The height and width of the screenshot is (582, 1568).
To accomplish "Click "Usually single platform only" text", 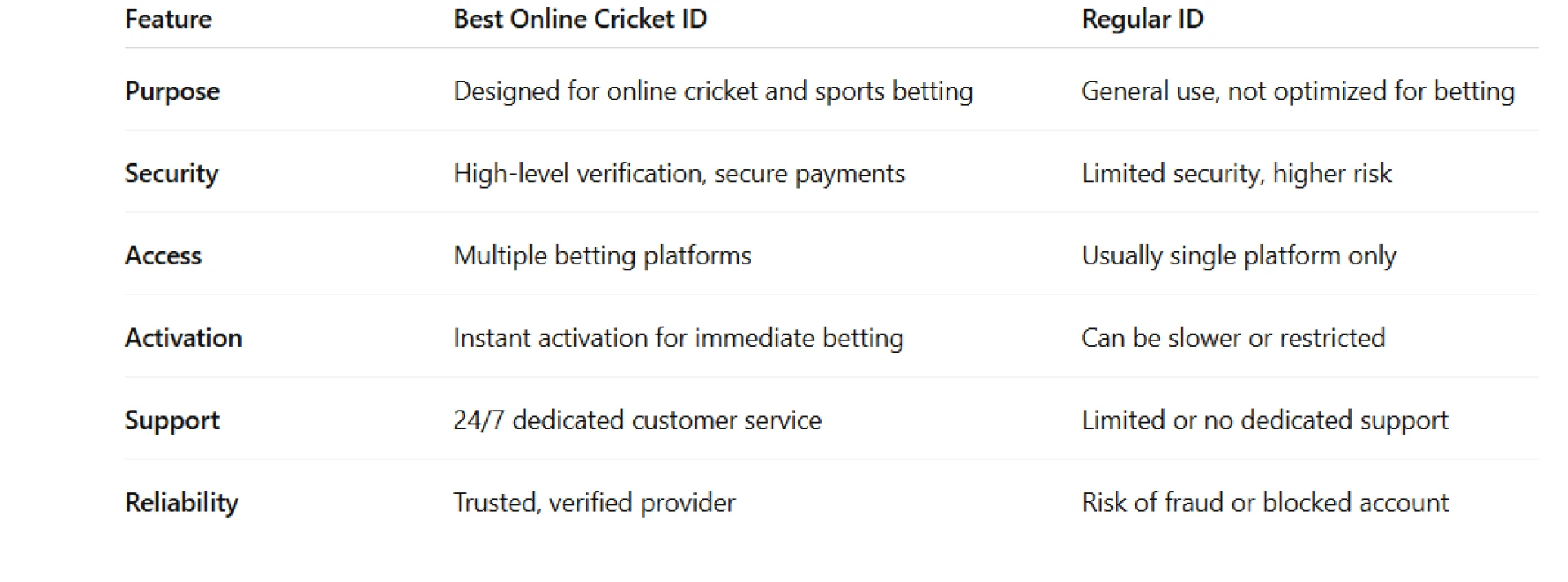I will [x=1238, y=255].
